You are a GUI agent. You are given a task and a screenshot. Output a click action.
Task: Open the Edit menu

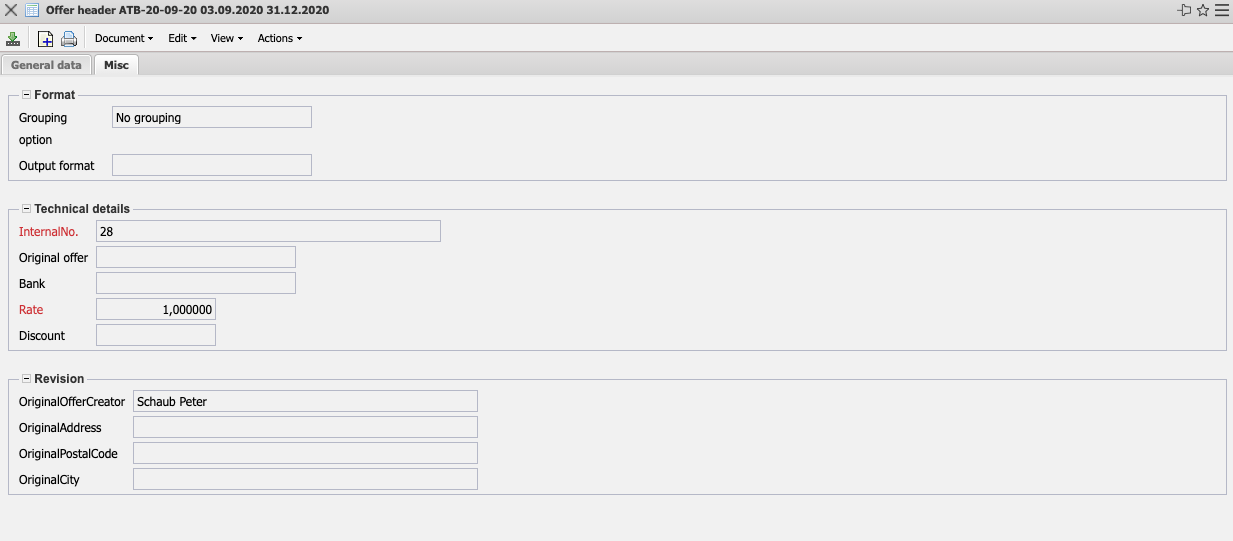click(x=182, y=38)
